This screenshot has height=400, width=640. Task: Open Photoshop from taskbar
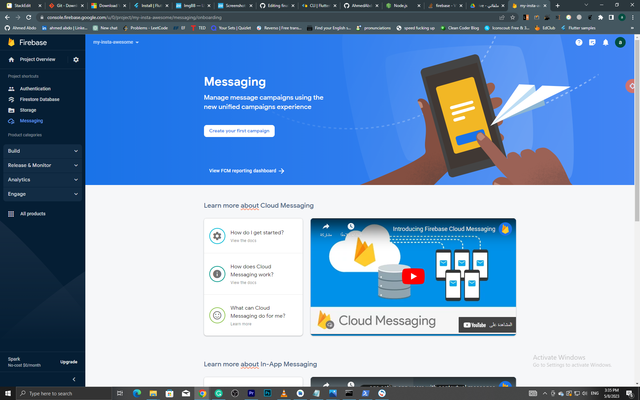(267, 393)
